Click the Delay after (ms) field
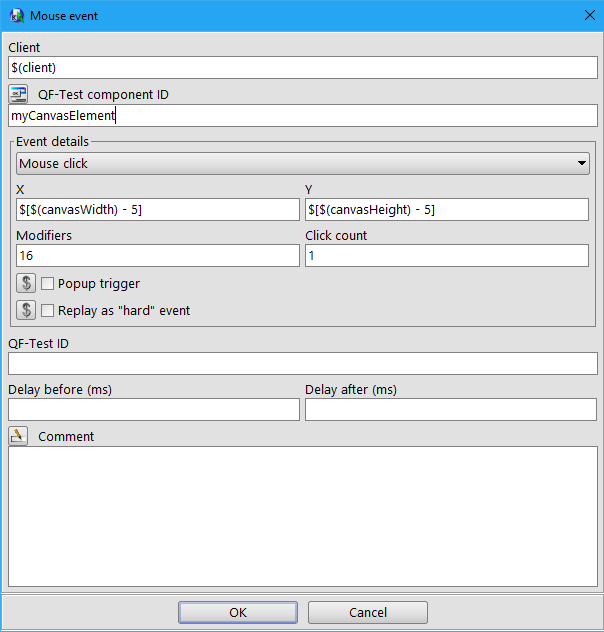 pos(451,409)
